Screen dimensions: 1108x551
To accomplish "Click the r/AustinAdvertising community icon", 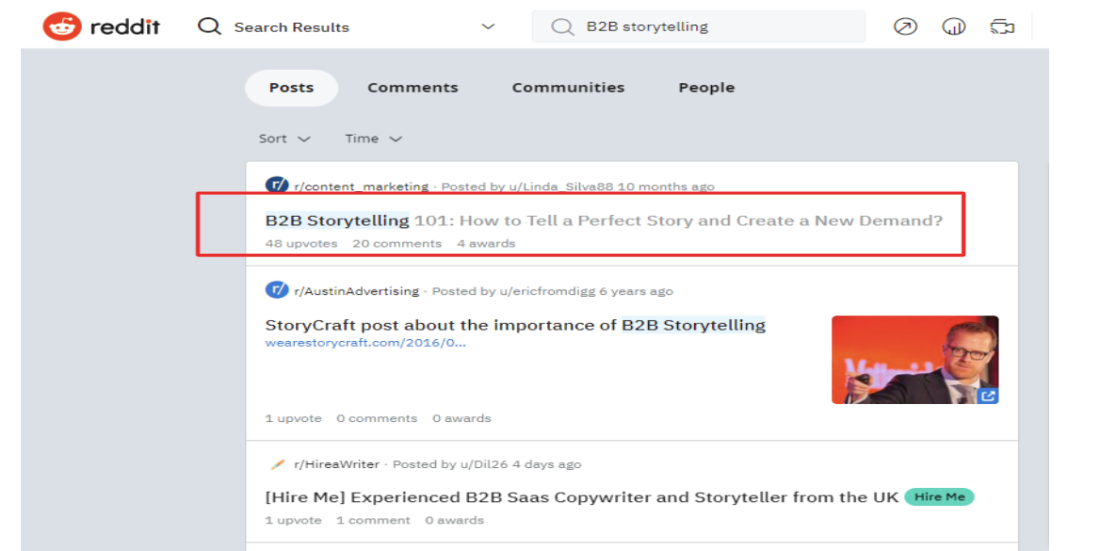I will click(x=277, y=290).
